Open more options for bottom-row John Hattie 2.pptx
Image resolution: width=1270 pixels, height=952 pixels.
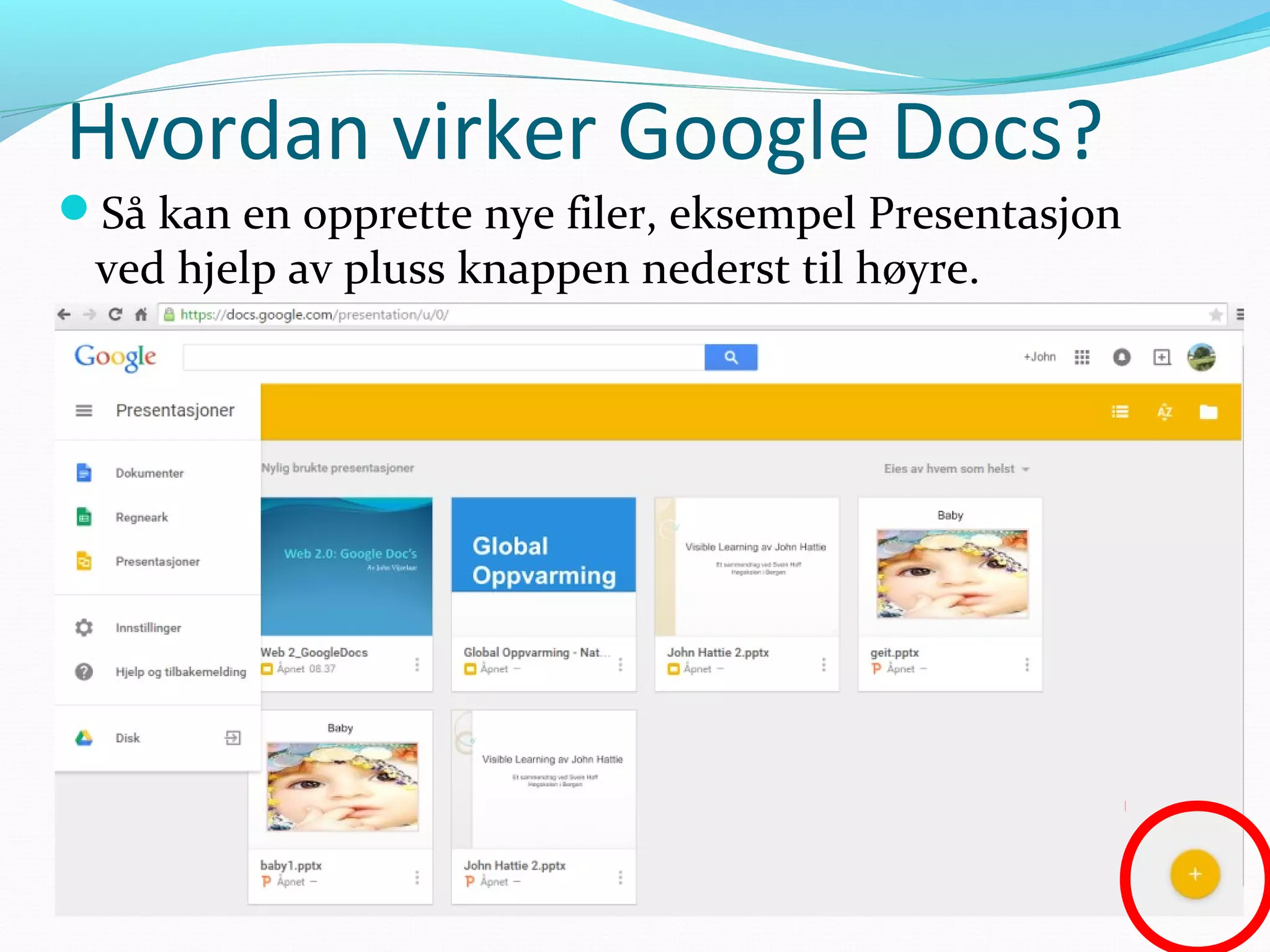(x=620, y=878)
